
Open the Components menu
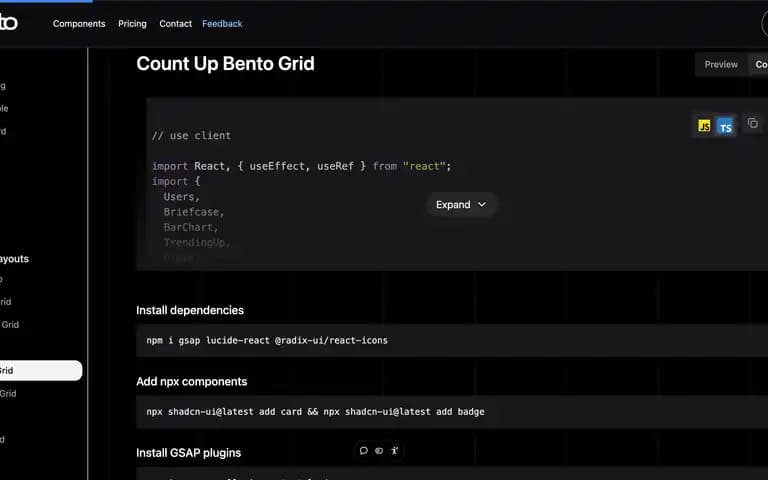[x=79, y=24]
